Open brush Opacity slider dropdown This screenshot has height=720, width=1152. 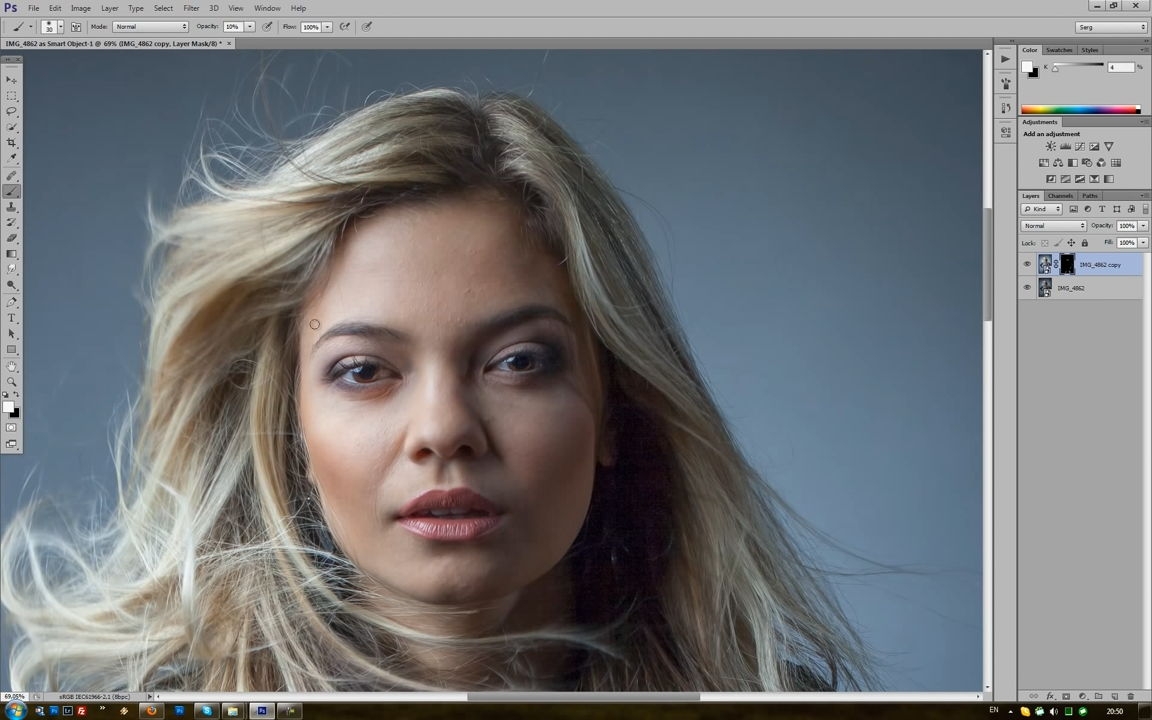click(250, 26)
